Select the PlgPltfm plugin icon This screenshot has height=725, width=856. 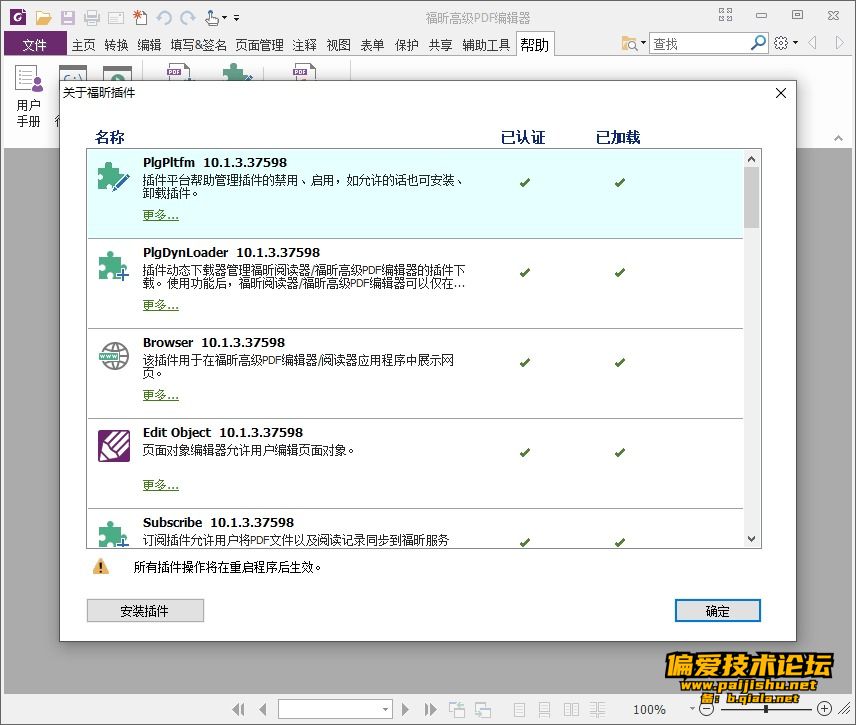point(114,177)
